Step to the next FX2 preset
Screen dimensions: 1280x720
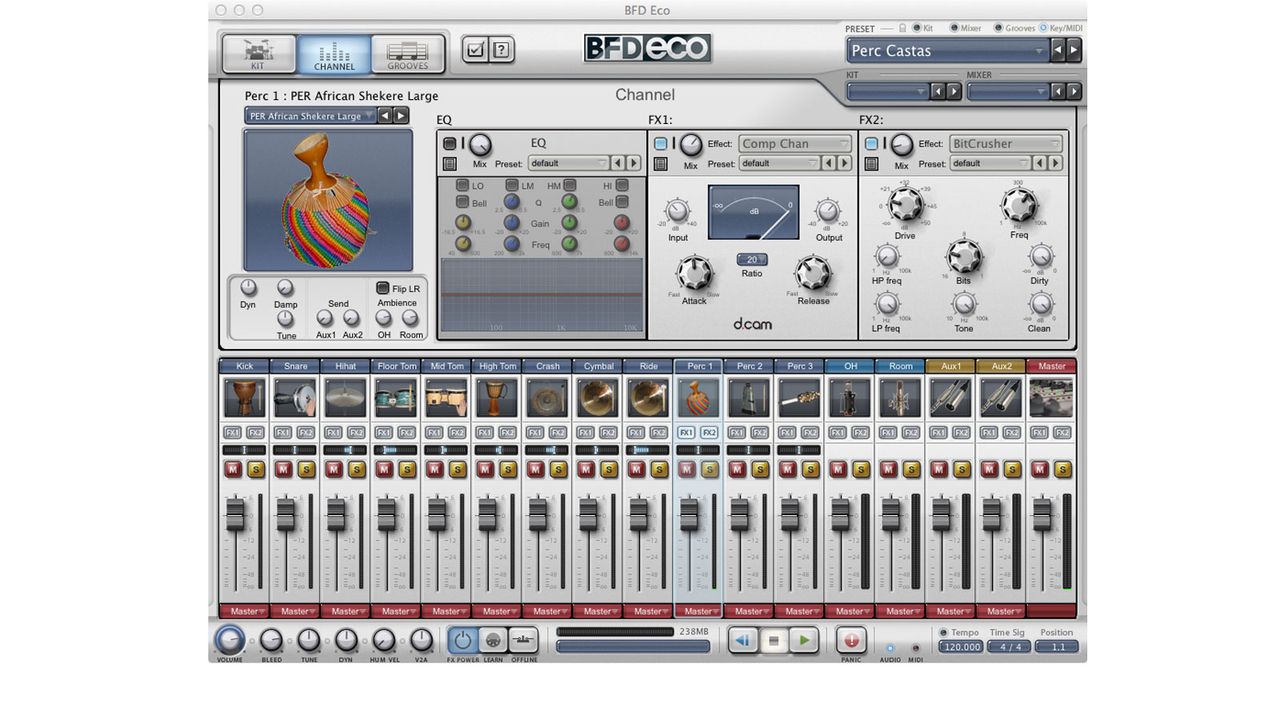(1055, 163)
